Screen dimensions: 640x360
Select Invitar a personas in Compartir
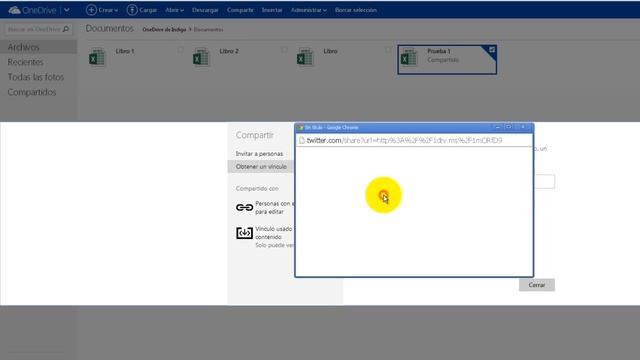click(259, 154)
